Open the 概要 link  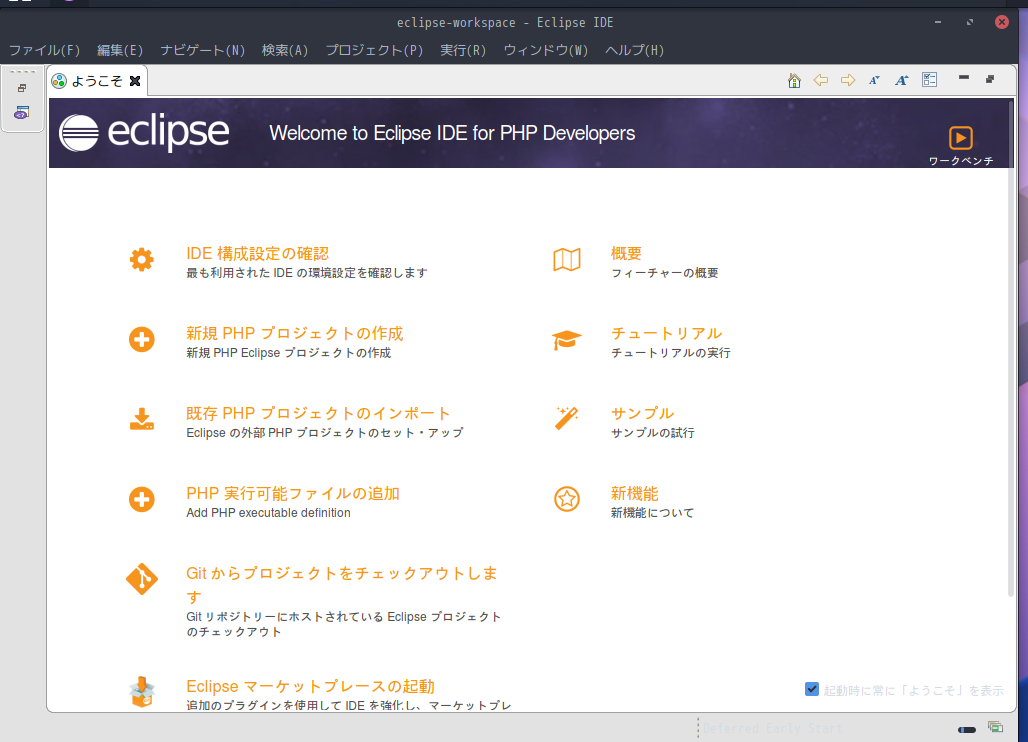(626, 254)
